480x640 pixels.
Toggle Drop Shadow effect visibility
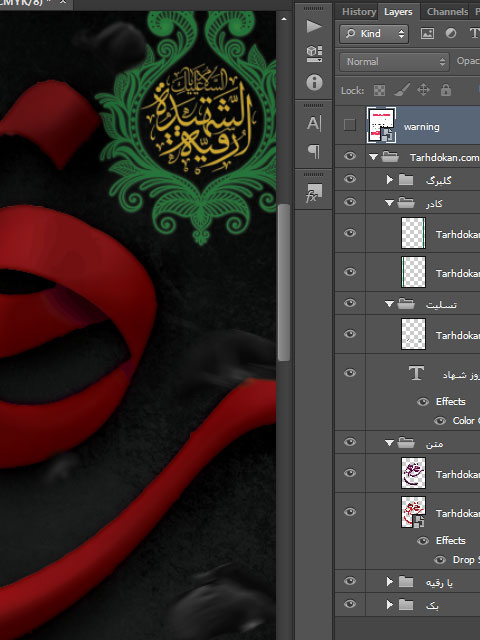[x=440, y=560]
